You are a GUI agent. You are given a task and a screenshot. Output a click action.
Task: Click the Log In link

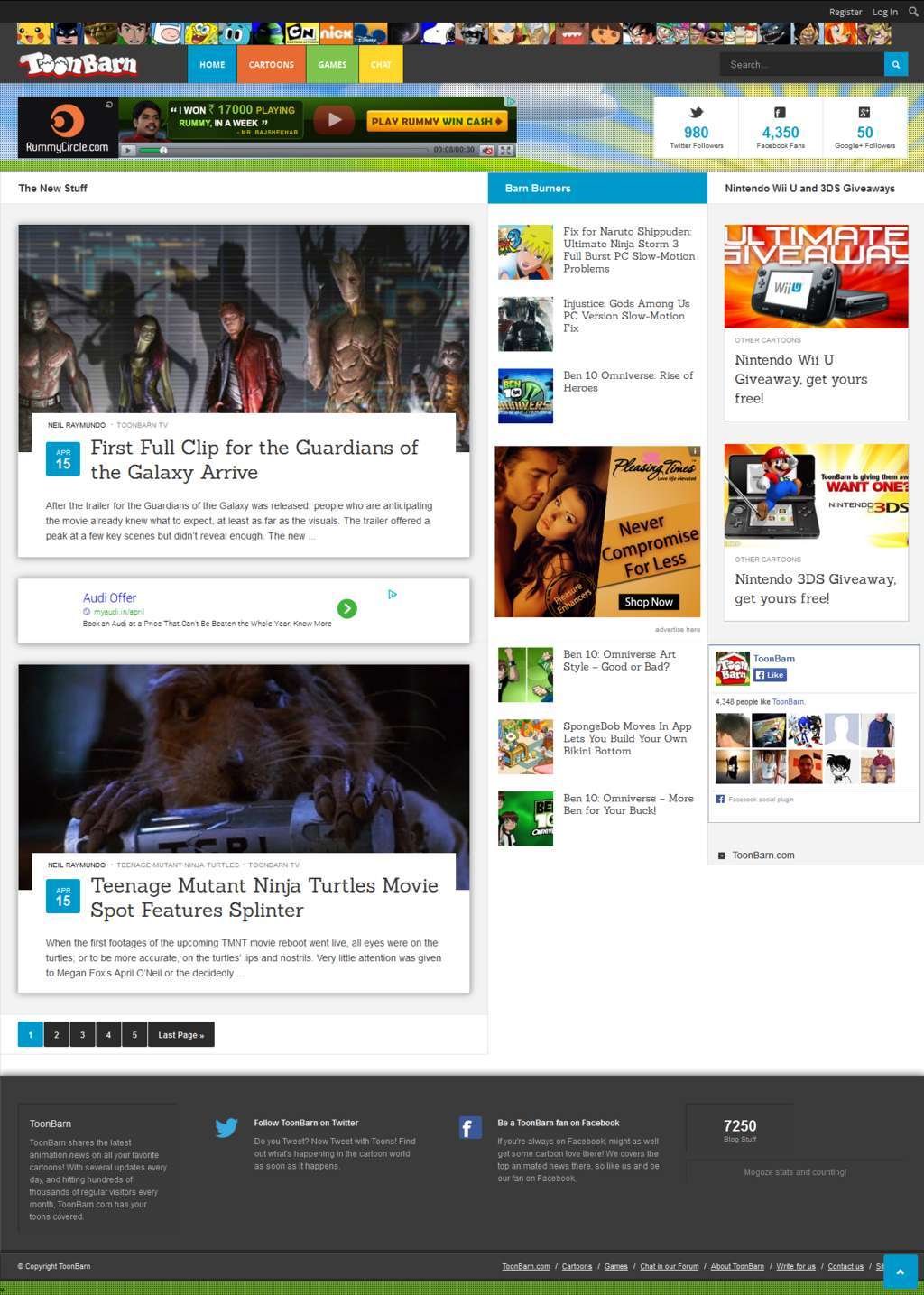[884, 12]
